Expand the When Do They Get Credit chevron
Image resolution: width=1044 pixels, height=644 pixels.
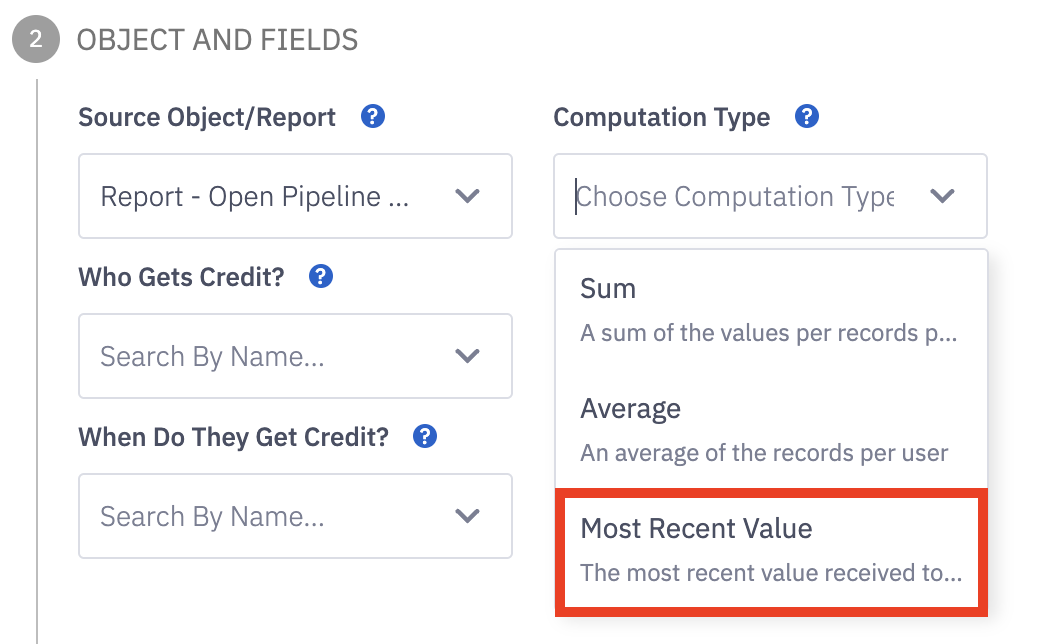[x=467, y=515]
